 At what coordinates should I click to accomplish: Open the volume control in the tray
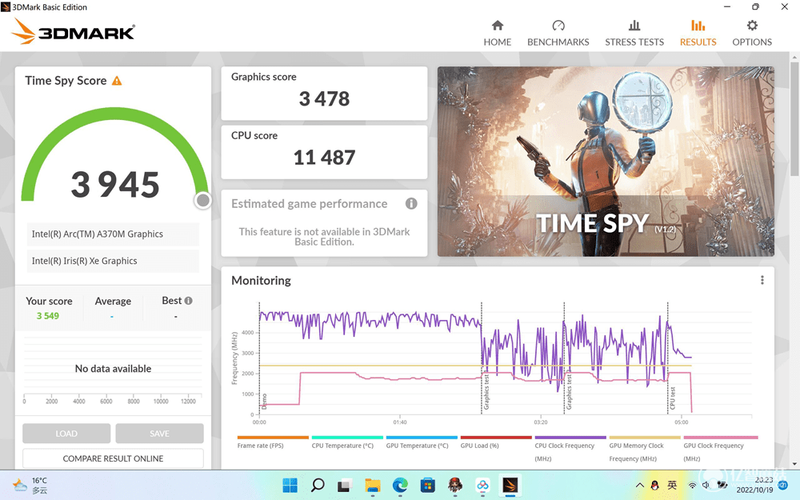point(706,485)
